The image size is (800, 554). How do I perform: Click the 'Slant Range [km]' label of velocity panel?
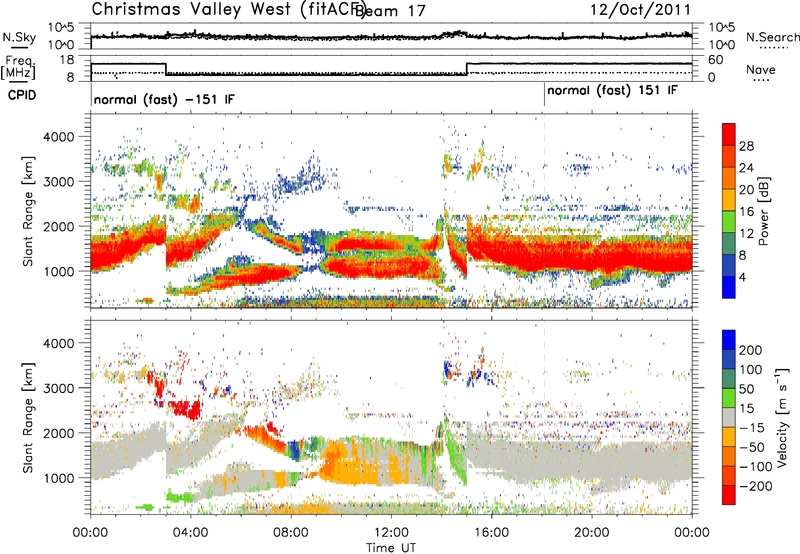[x=28, y=417]
